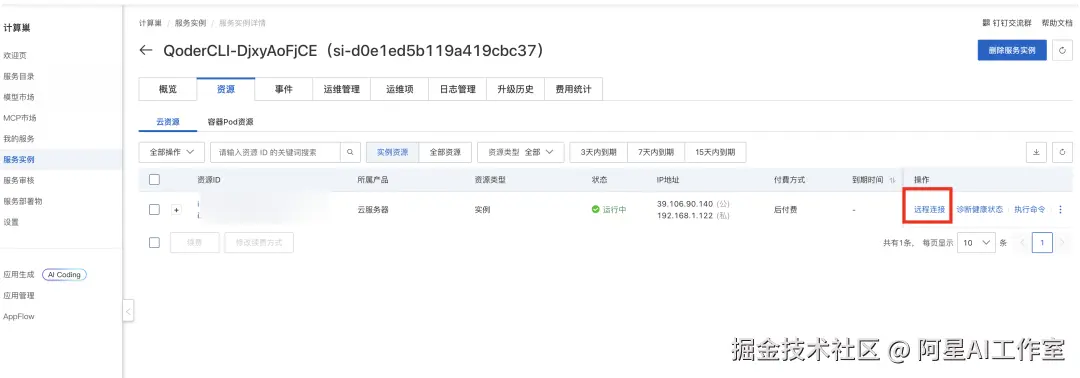Open the 资源类型 全部 dropdown
Viewport: 1080px width, 378px height.
[521, 152]
